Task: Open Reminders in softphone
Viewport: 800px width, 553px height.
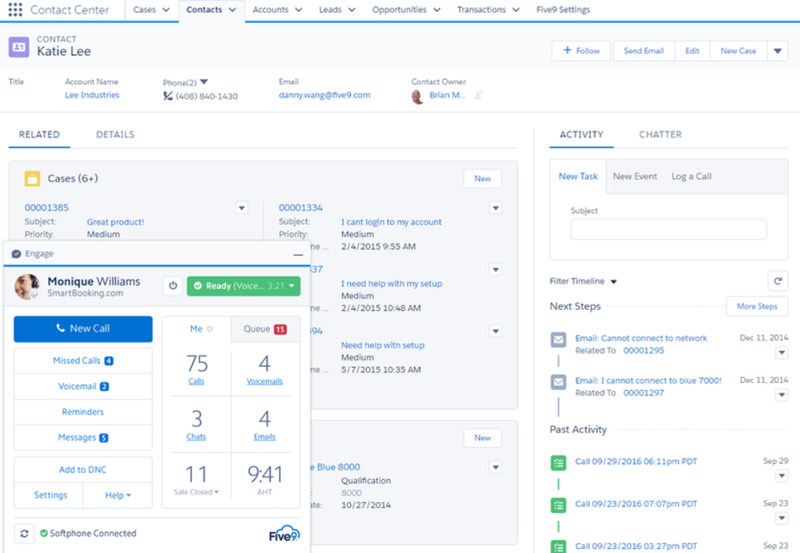Action: [83, 412]
